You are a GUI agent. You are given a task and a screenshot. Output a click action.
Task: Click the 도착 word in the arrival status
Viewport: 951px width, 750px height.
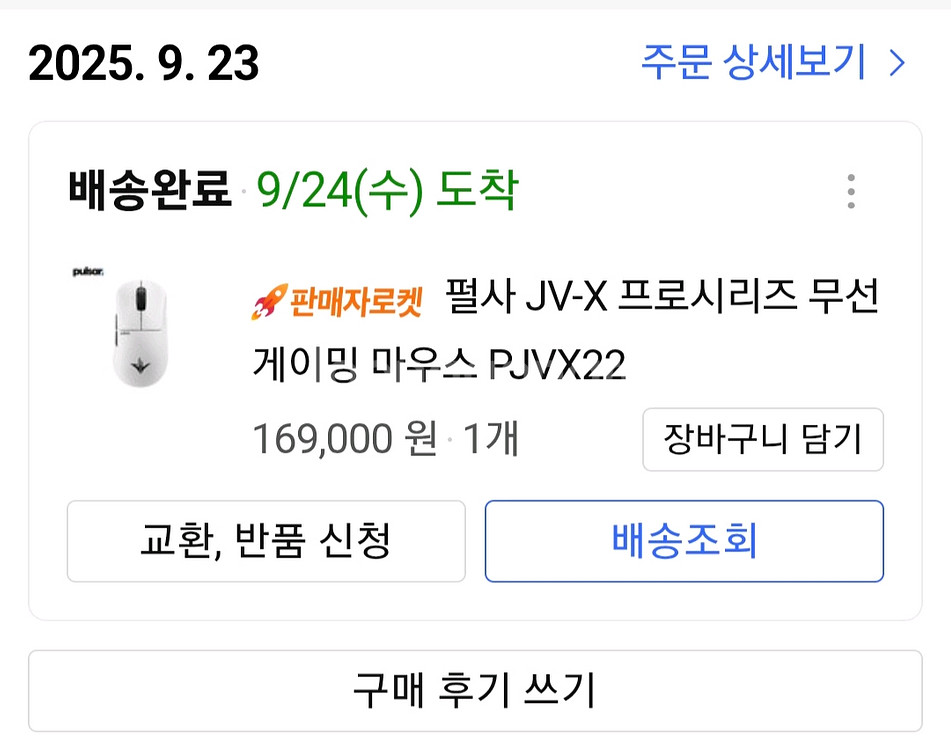point(476,190)
